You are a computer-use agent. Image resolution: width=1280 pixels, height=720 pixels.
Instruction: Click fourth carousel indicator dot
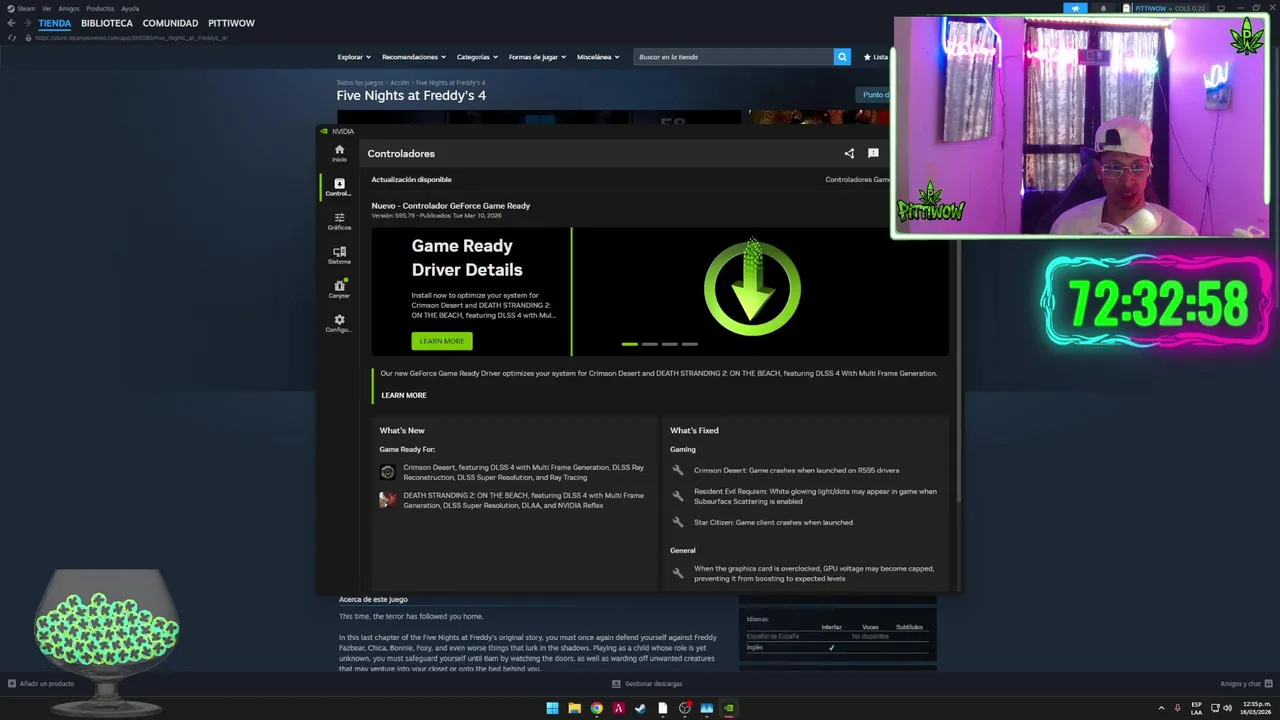coord(690,344)
